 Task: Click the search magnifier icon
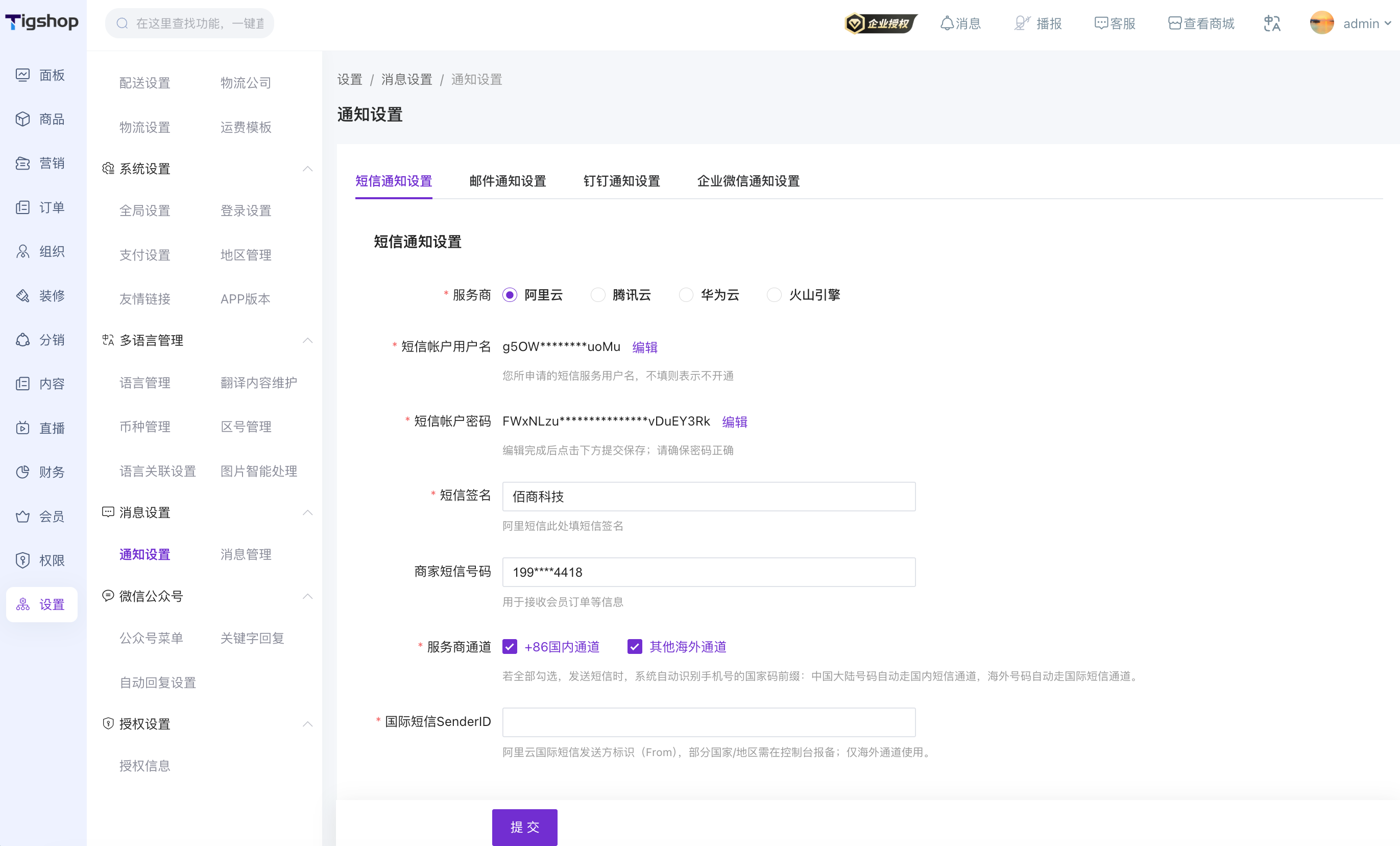[x=122, y=24]
